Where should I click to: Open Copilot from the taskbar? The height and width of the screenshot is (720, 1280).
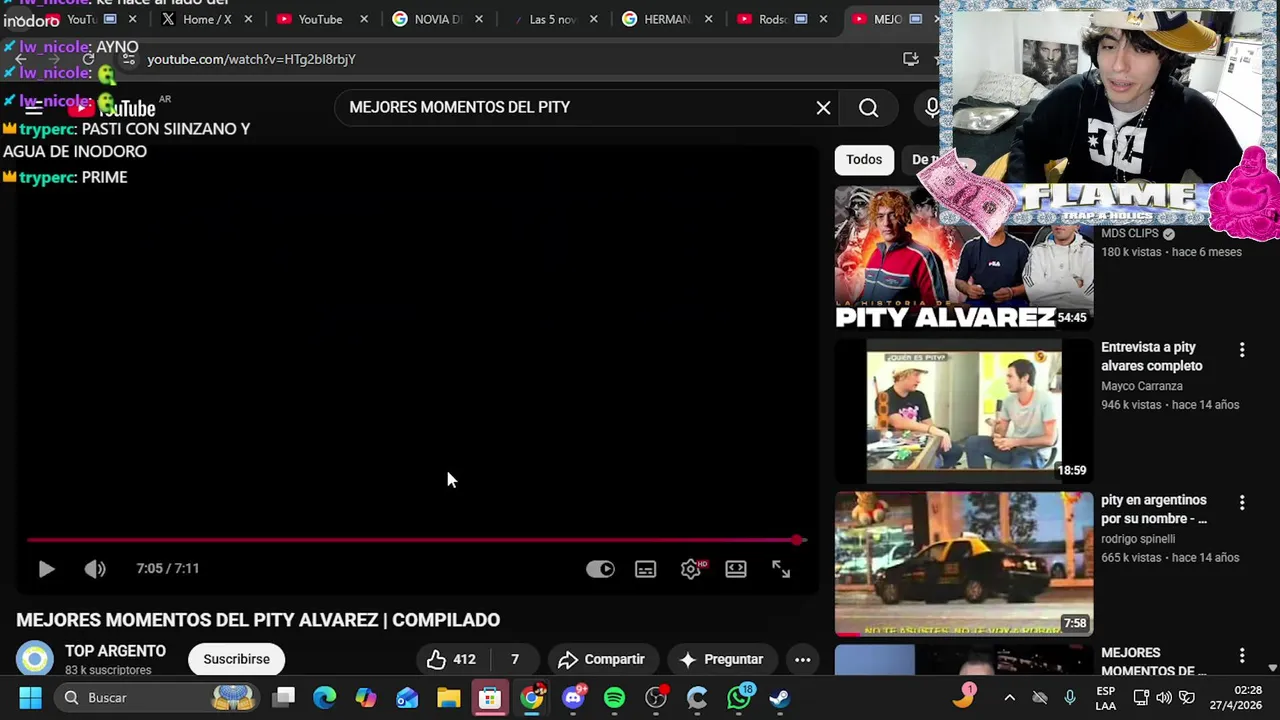(x=366, y=698)
